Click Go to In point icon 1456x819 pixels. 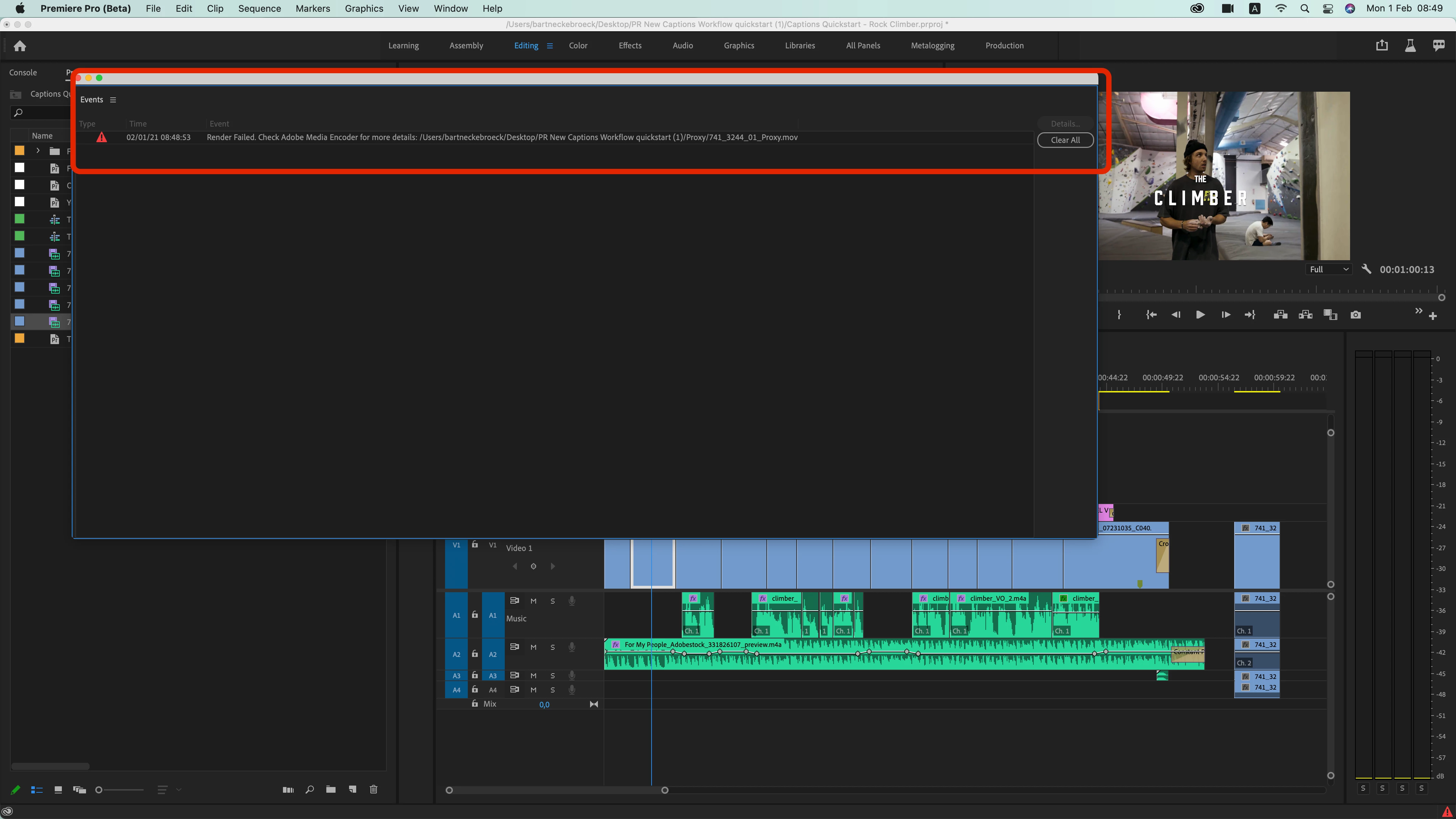pyautogui.click(x=1151, y=315)
